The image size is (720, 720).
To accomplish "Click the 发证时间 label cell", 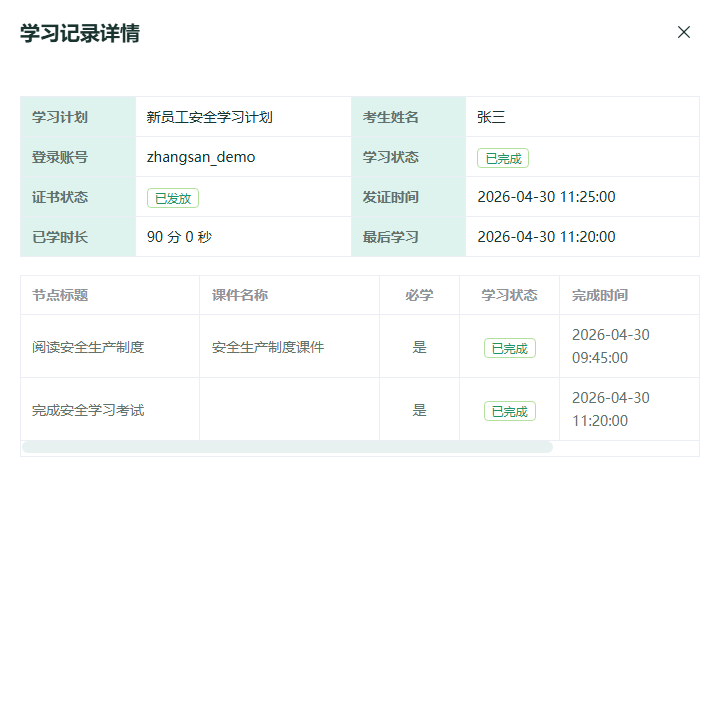I will click(x=408, y=197).
